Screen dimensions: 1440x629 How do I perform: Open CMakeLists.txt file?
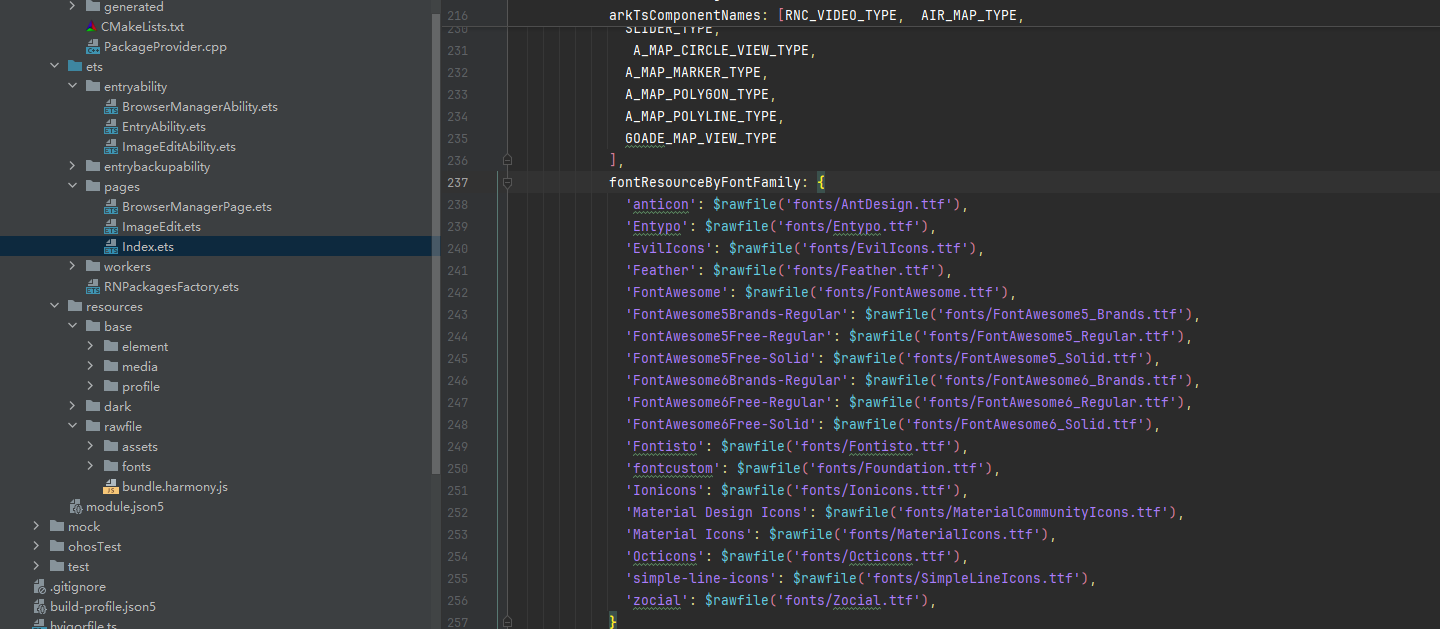143,27
